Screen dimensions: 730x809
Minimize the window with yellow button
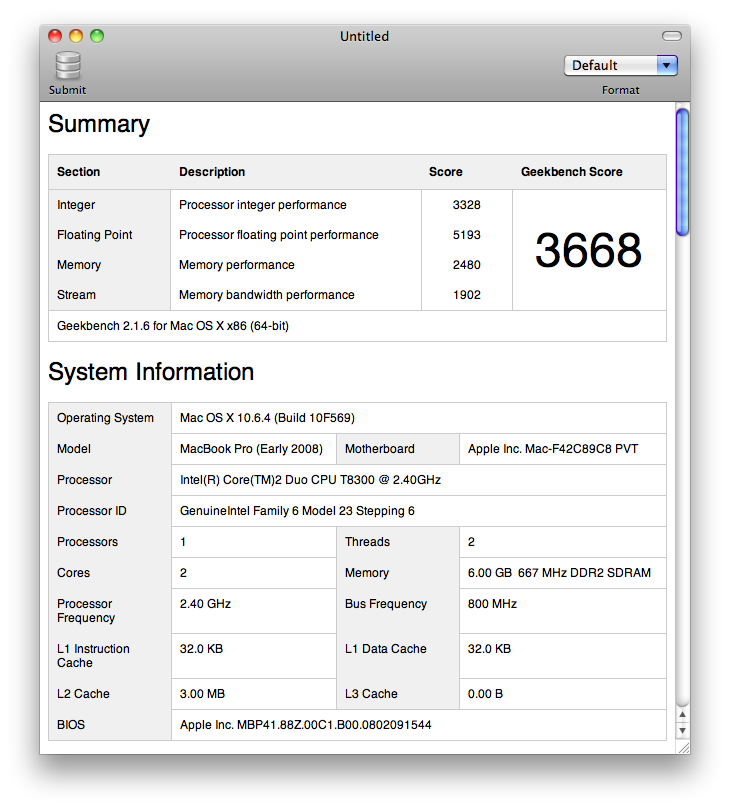coord(76,36)
